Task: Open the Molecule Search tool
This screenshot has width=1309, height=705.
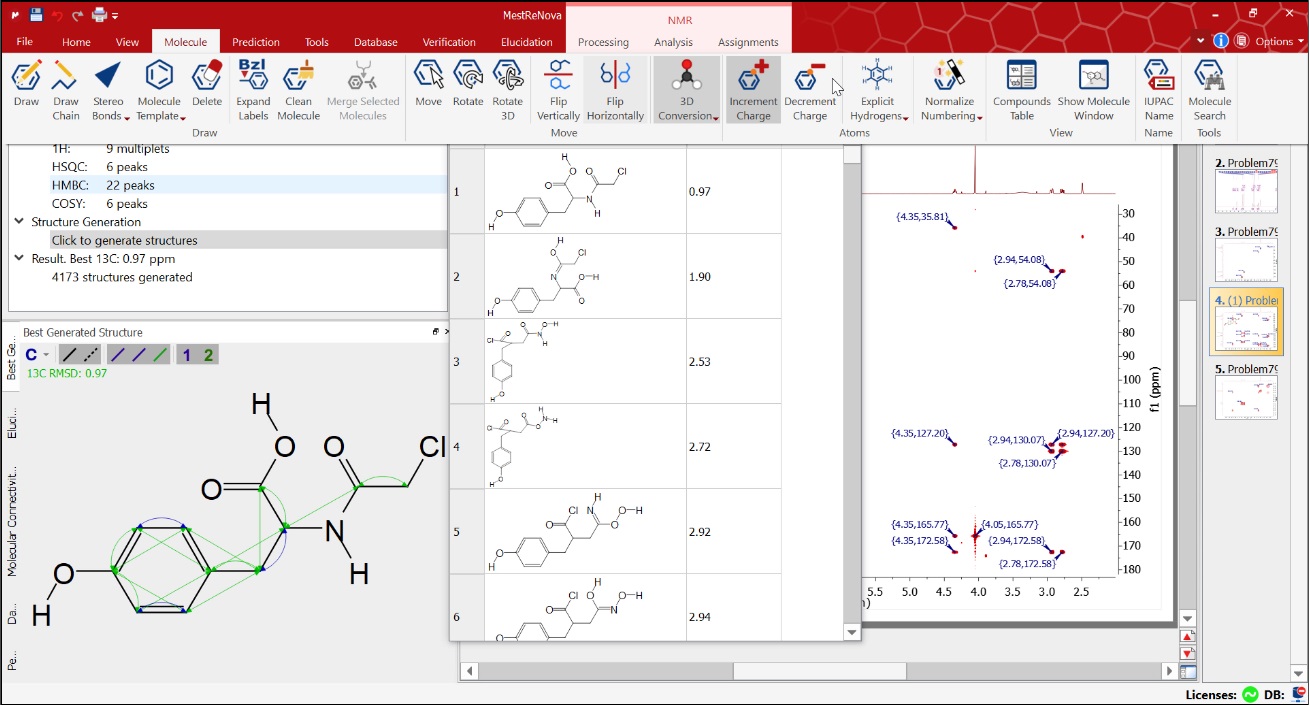Action: click(1209, 88)
